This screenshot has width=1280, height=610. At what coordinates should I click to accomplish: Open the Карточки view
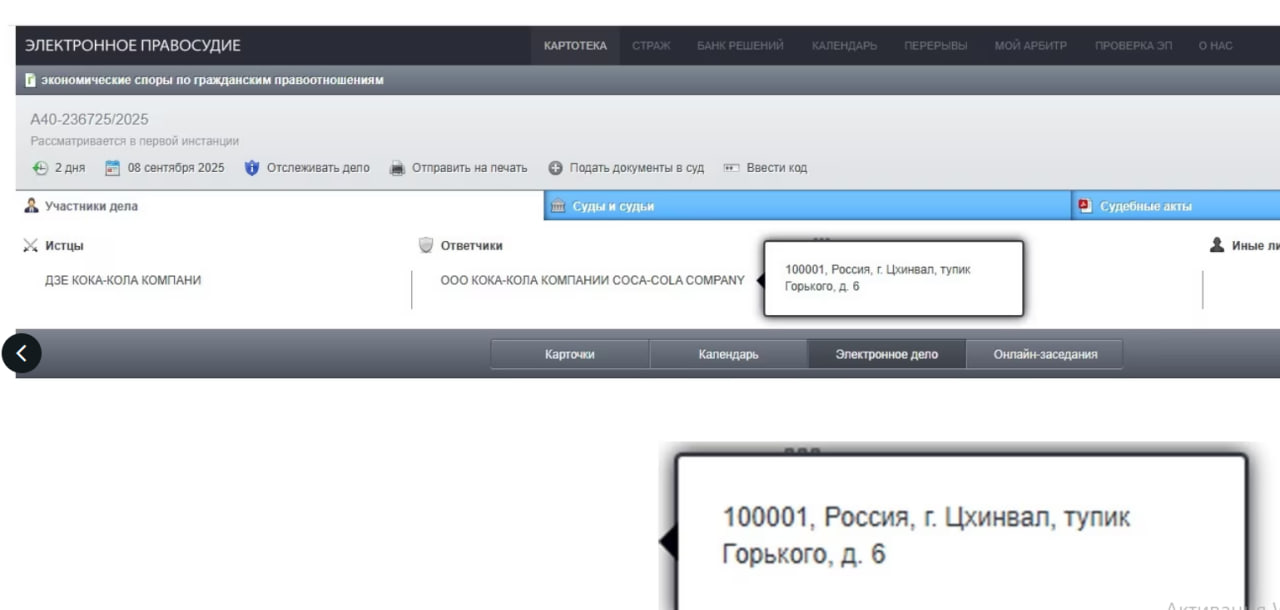[570, 354]
